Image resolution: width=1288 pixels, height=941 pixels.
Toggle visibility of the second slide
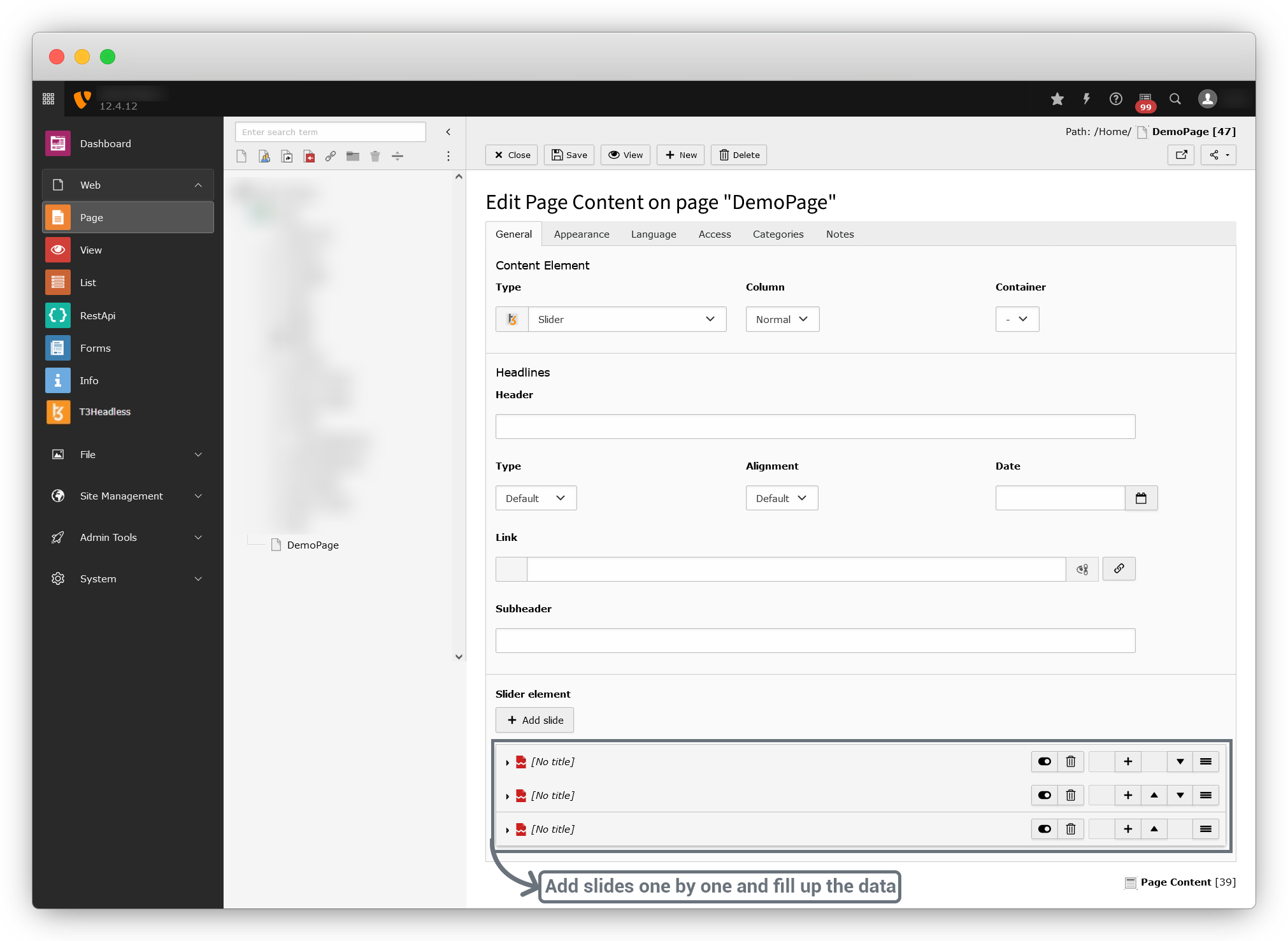click(x=1044, y=795)
